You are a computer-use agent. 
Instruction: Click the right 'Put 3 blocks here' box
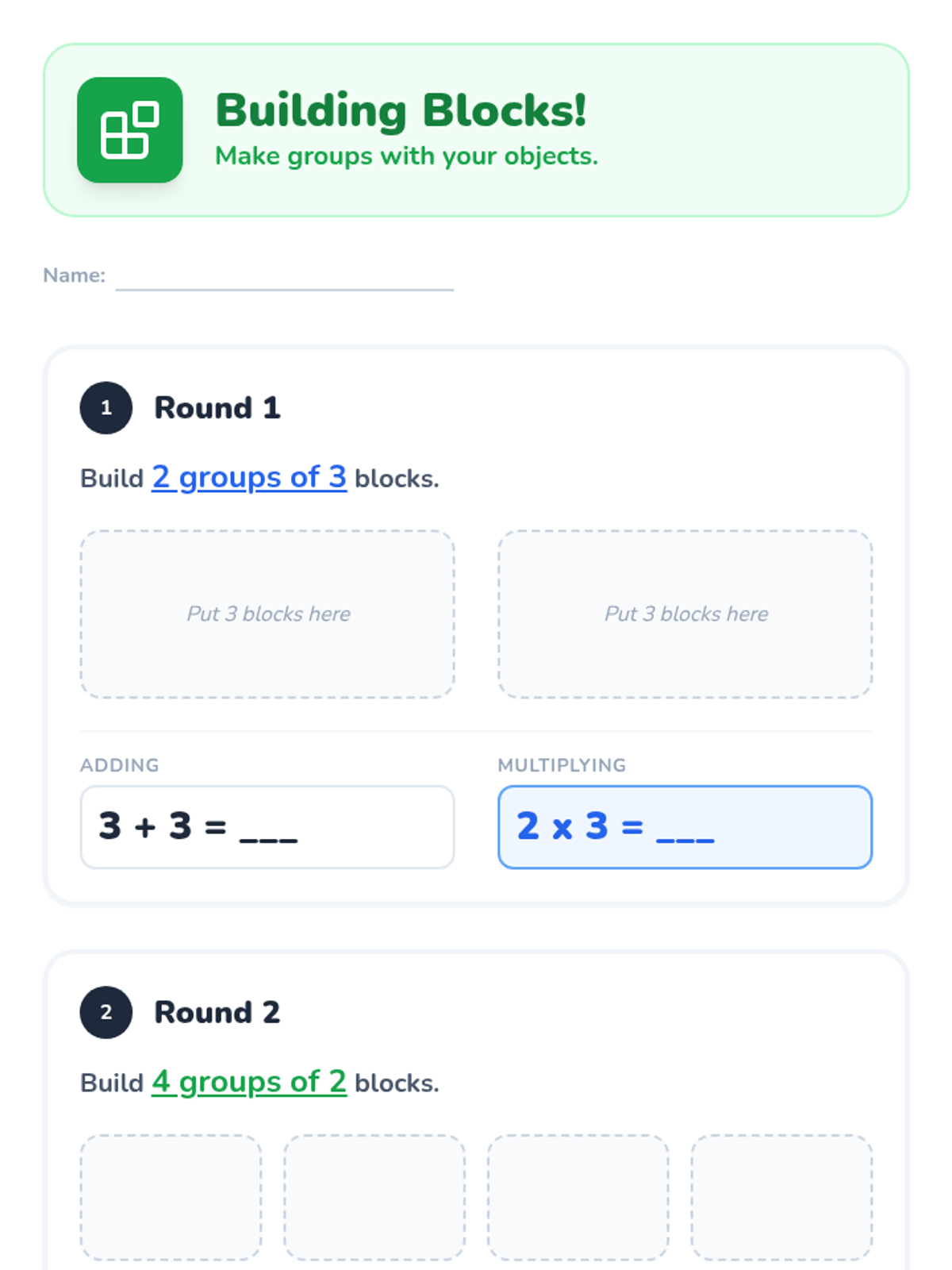pyautogui.click(x=685, y=614)
